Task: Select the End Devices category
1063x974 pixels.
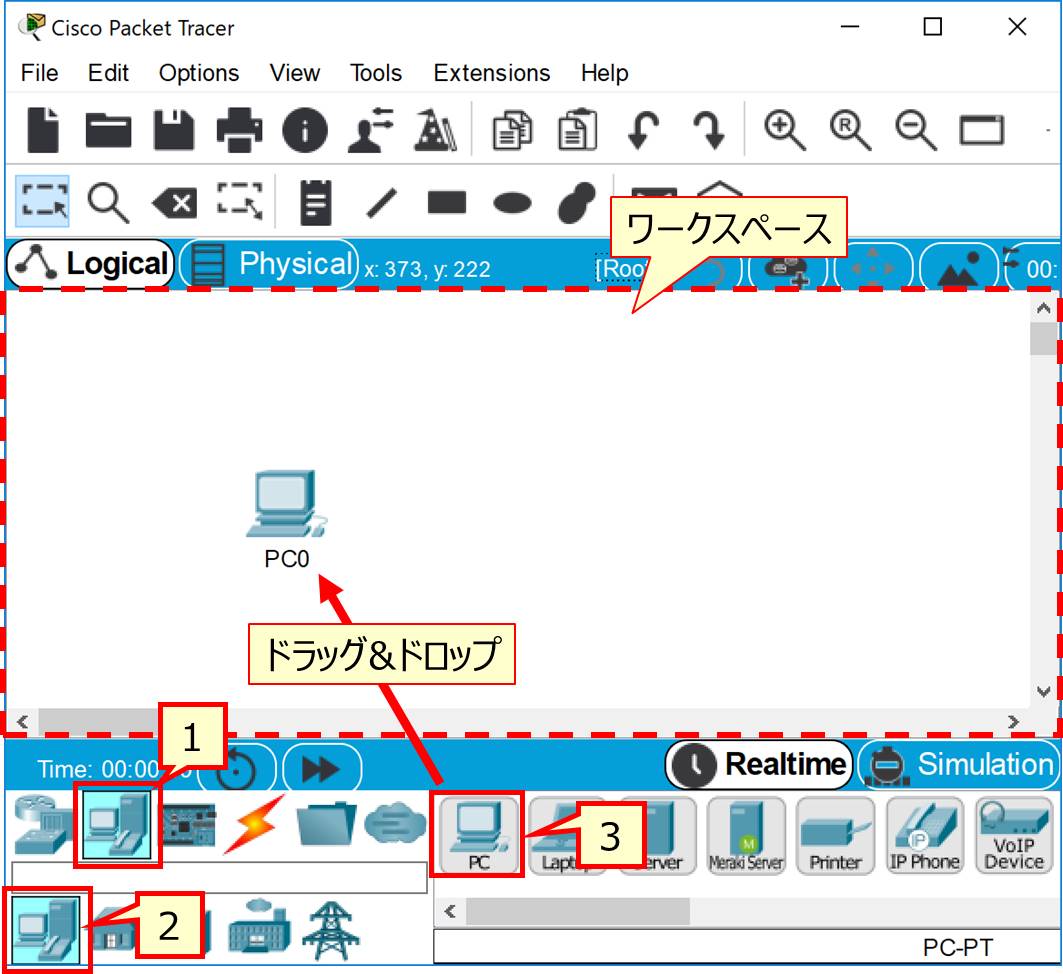Action: tap(117, 826)
